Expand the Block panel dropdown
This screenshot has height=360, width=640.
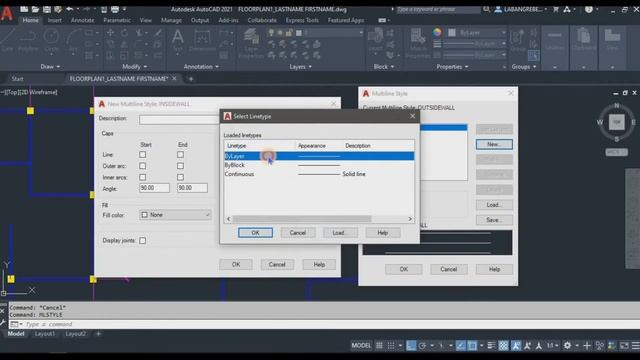tap(384, 67)
